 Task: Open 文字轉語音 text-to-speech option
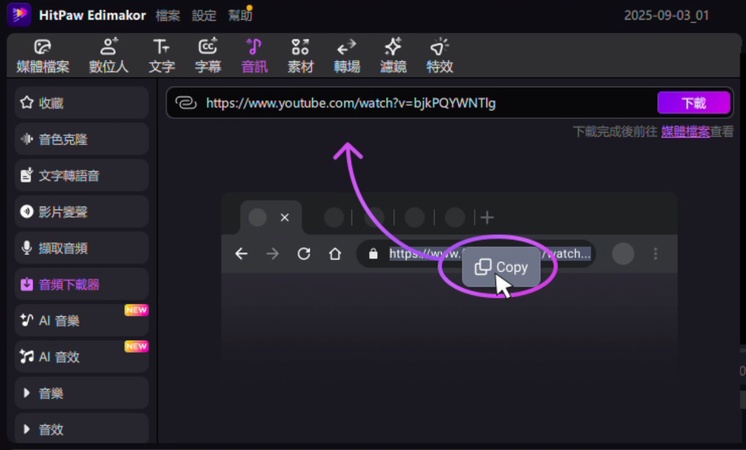(x=82, y=175)
